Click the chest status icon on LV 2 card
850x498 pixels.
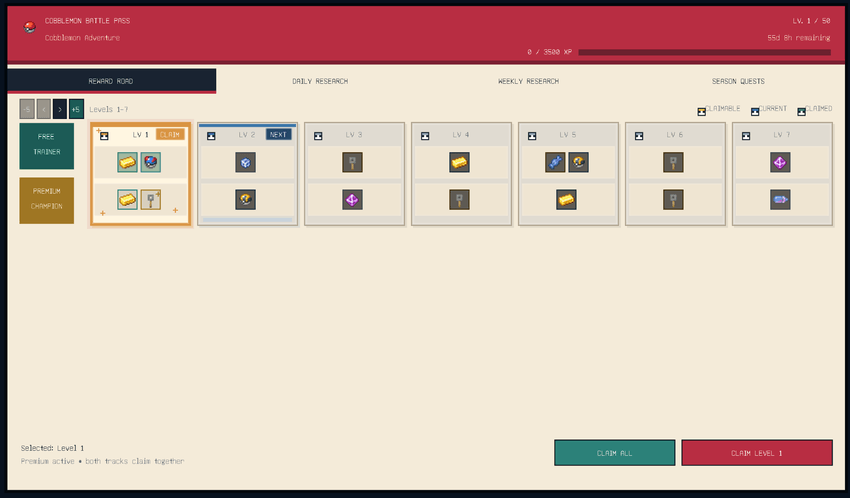pos(211,136)
